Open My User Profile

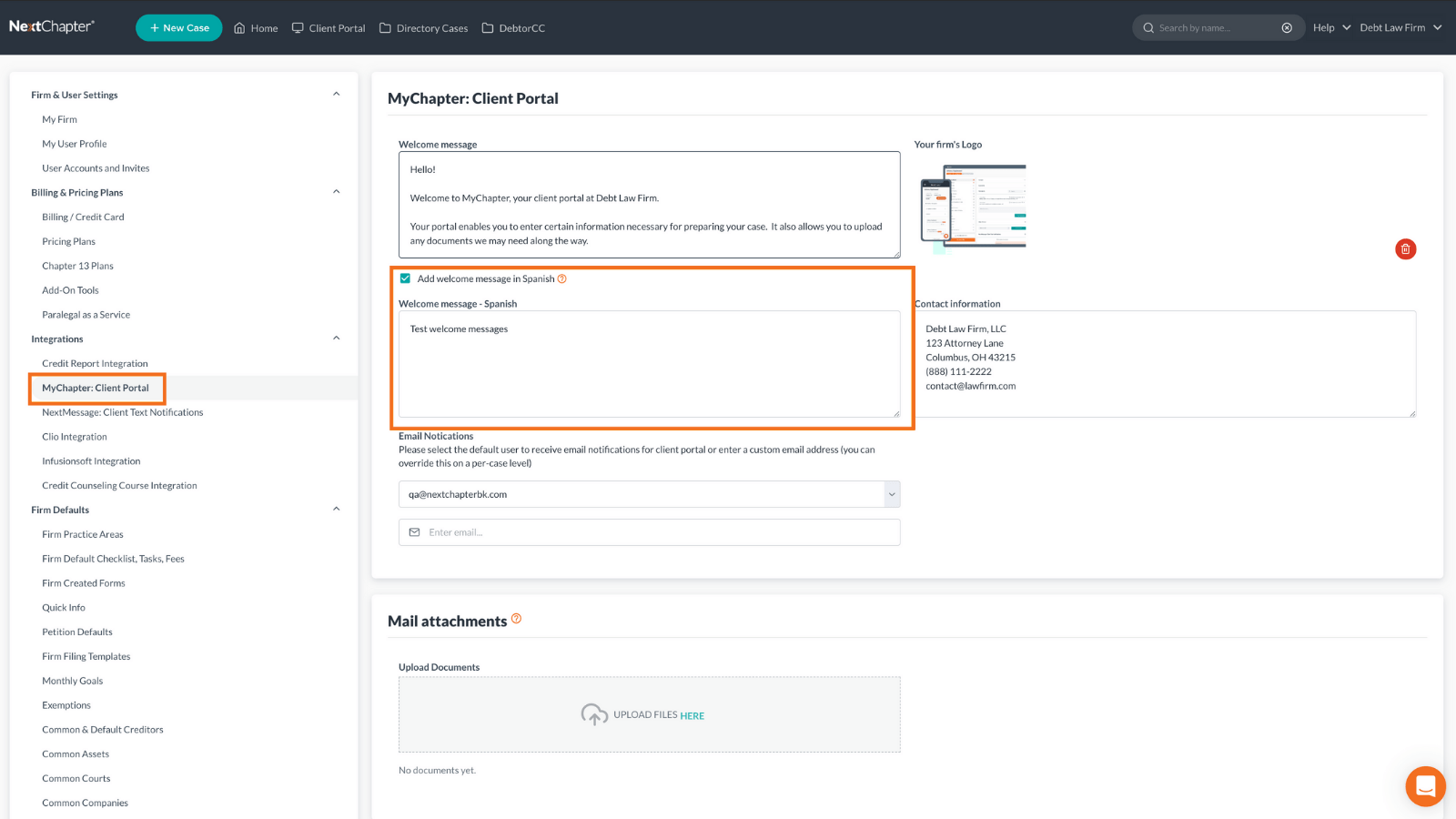[75, 144]
